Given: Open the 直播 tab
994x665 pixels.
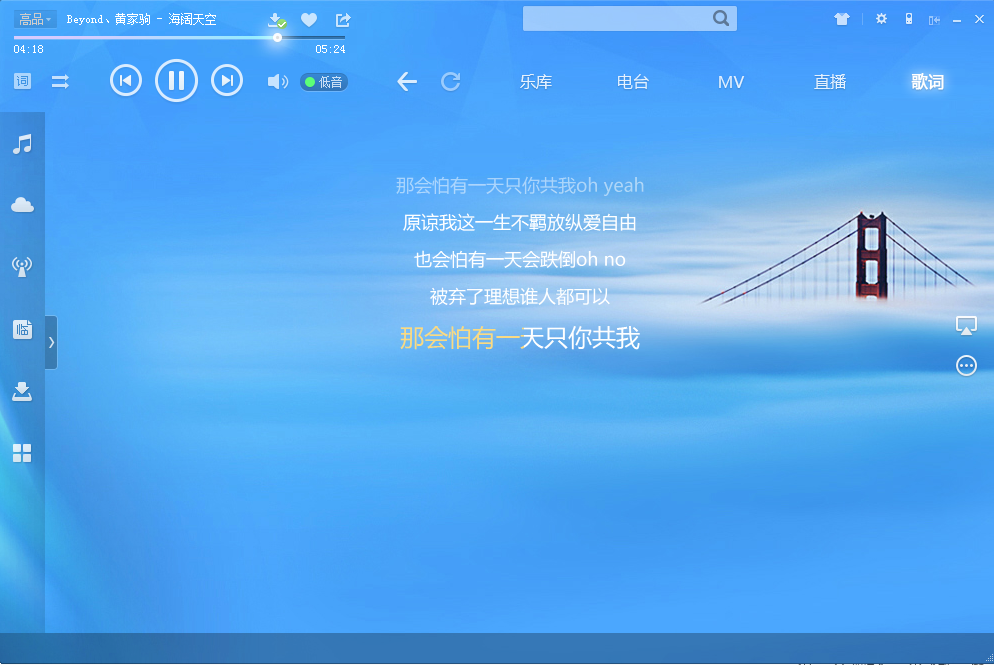Looking at the screenshot, I should 830,82.
